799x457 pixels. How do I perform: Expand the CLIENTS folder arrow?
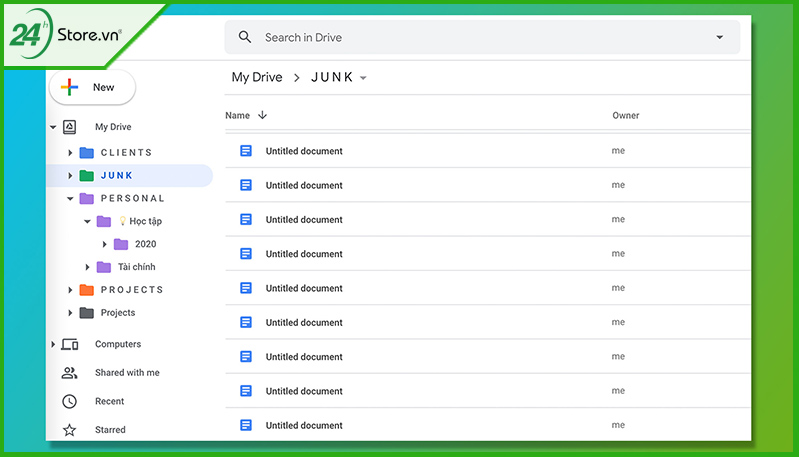point(70,152)
